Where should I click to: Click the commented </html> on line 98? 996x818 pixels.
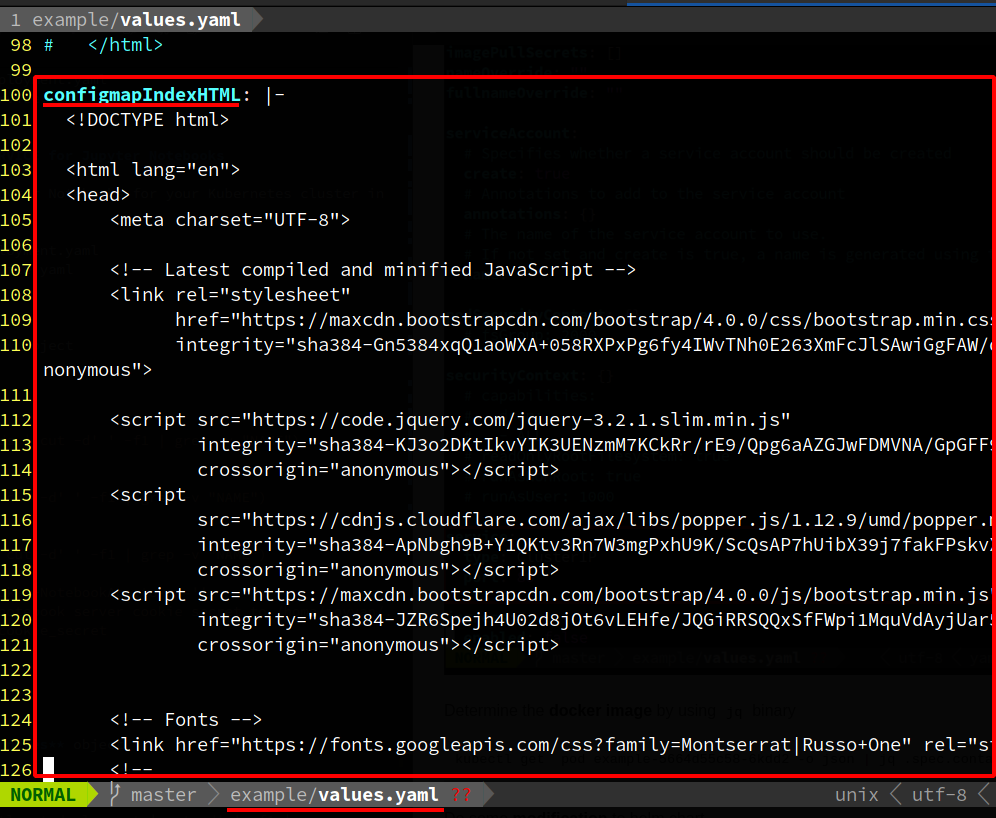[125, 45]
